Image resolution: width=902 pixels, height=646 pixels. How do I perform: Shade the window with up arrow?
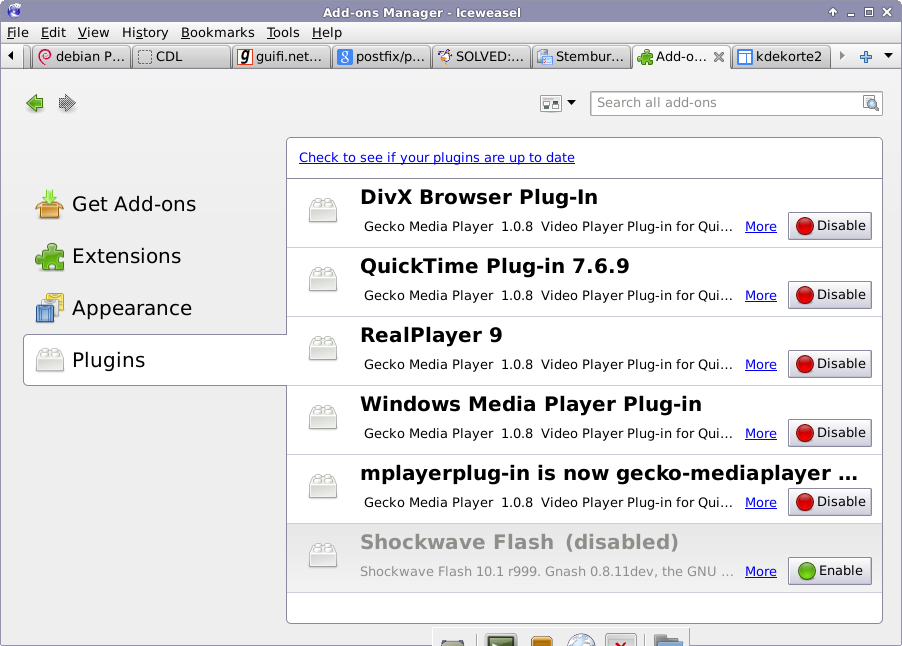click(833, 12)
